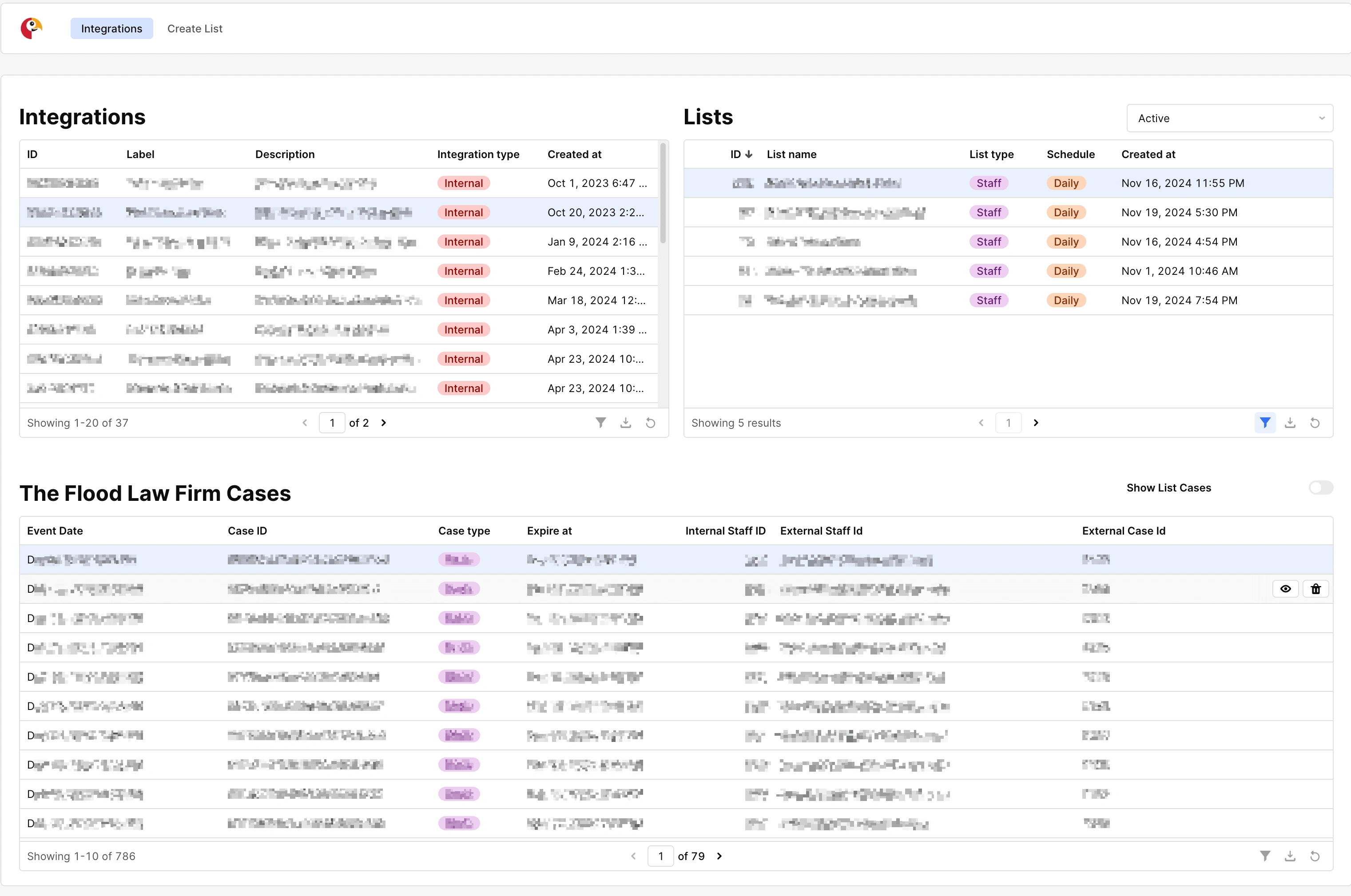The width and height of the screenshot is (1351, 896).
Task: Select the Integrations tab in navigation
Action: click(x=111, y=28)
